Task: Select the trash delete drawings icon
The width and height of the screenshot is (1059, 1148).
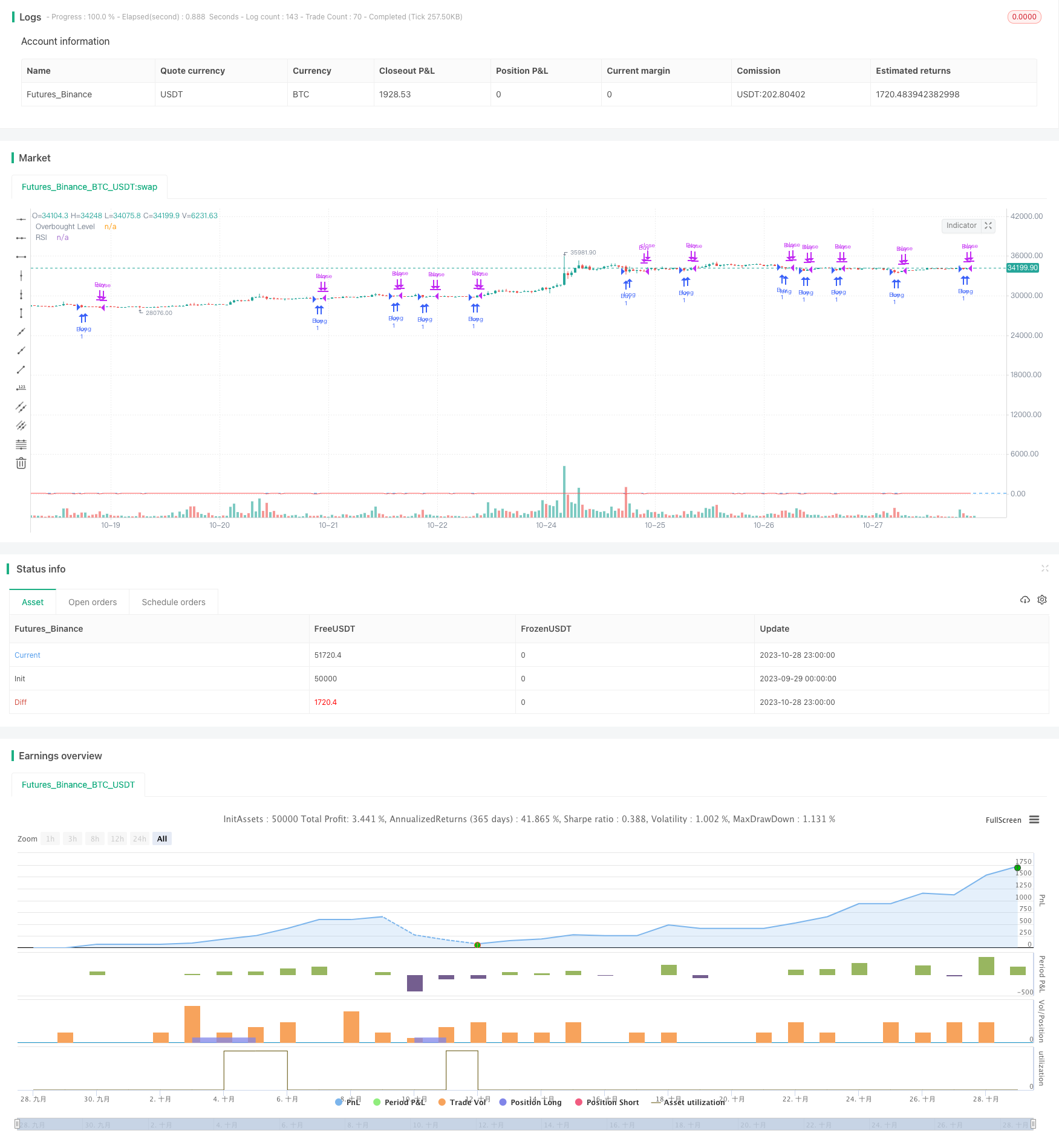Action: tap(21, 463)
